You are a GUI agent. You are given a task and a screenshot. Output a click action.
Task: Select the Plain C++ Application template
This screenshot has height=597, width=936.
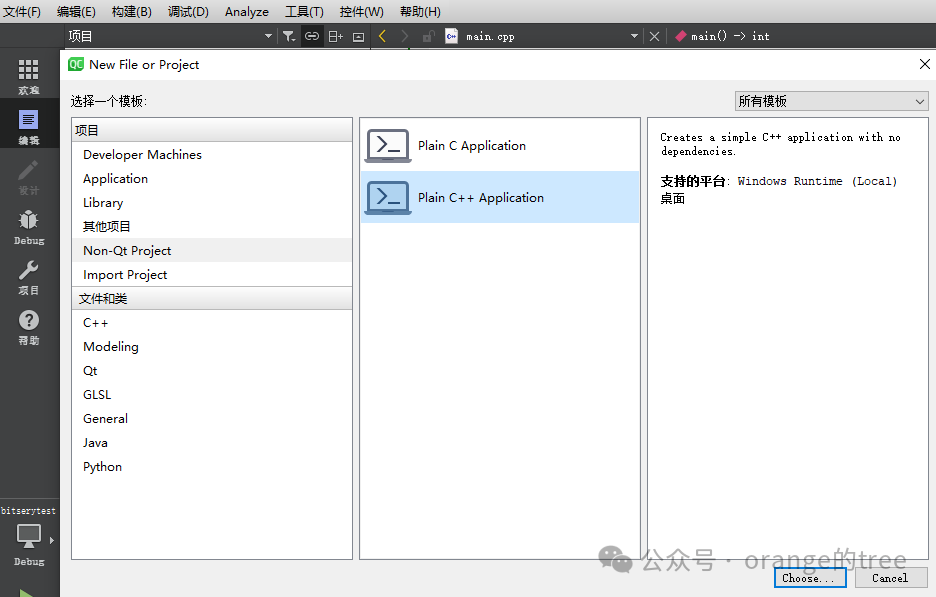point(500,198)
